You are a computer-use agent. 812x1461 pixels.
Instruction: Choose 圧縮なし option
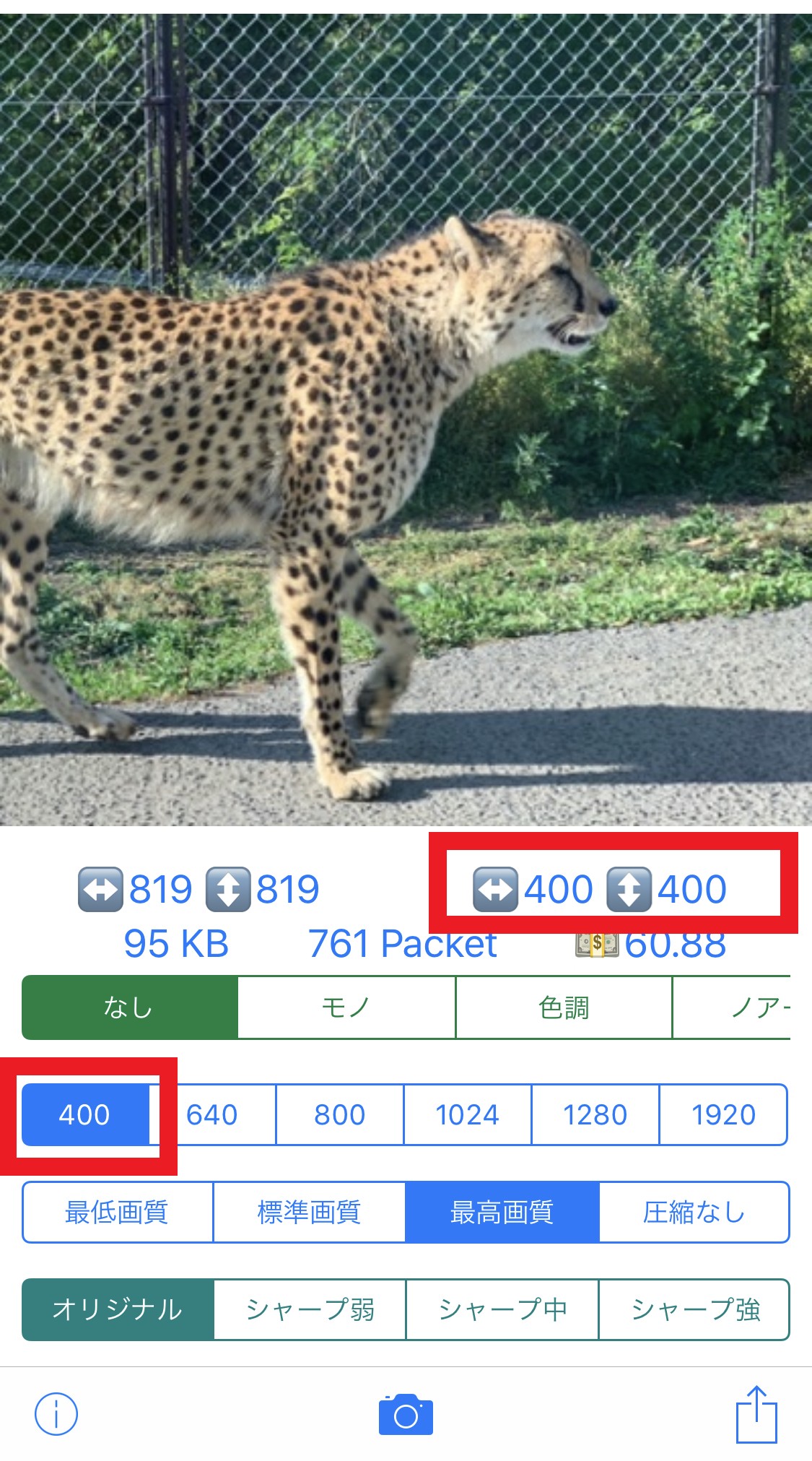(x=694, y=1212)
